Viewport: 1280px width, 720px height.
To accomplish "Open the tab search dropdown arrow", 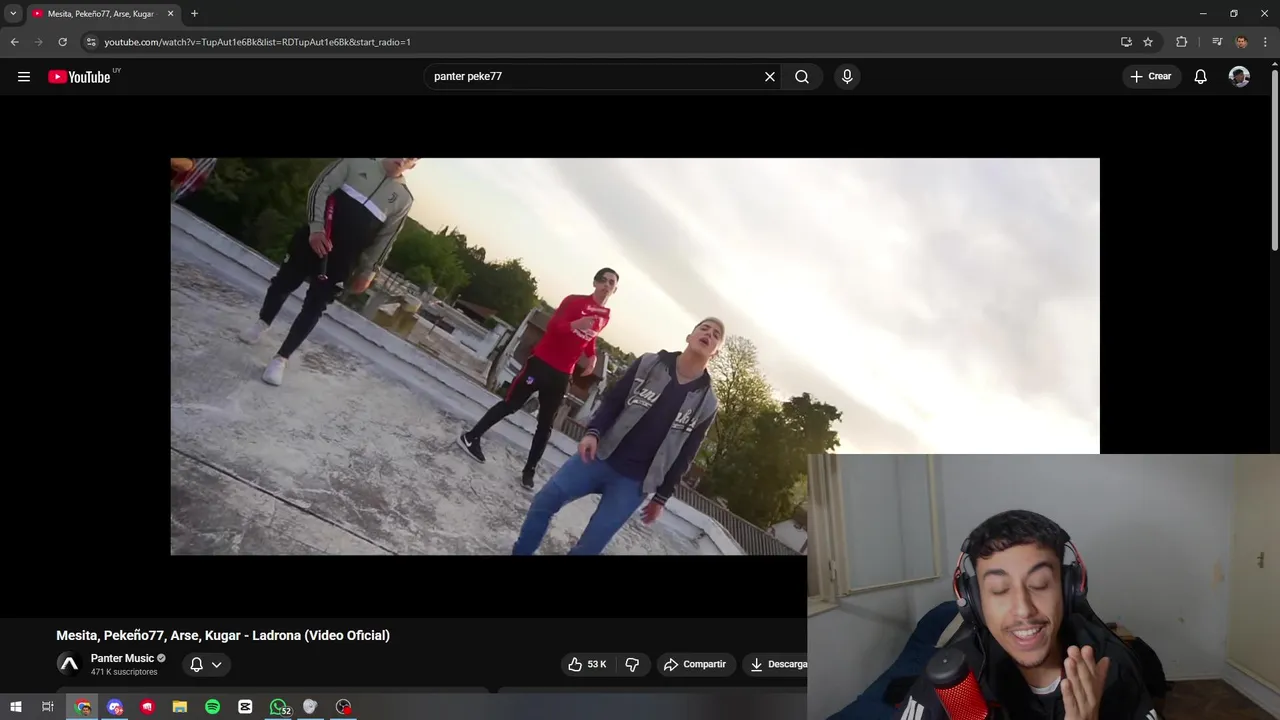I will click(x=13, y=14).
